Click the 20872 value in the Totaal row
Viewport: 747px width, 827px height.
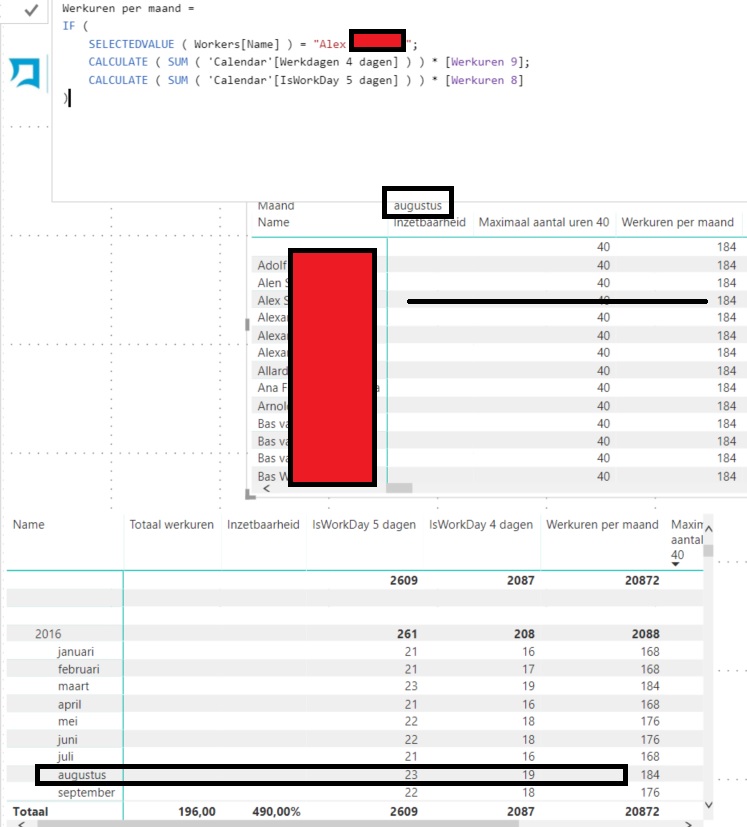[x=642, y=811]
